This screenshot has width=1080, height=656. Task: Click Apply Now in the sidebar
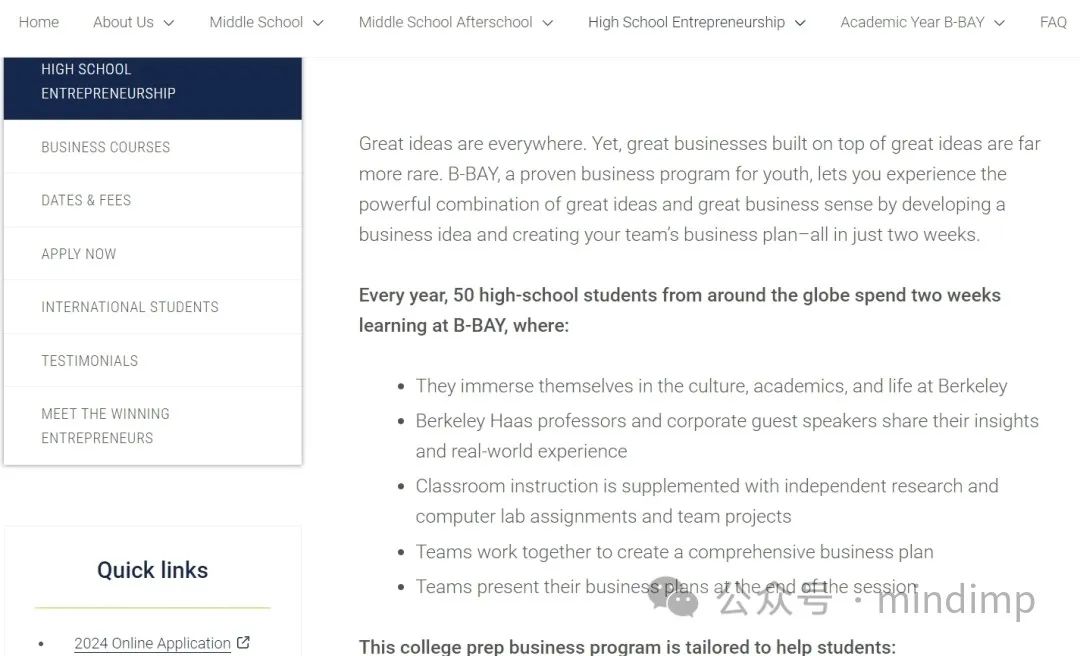tap(153, 254)
